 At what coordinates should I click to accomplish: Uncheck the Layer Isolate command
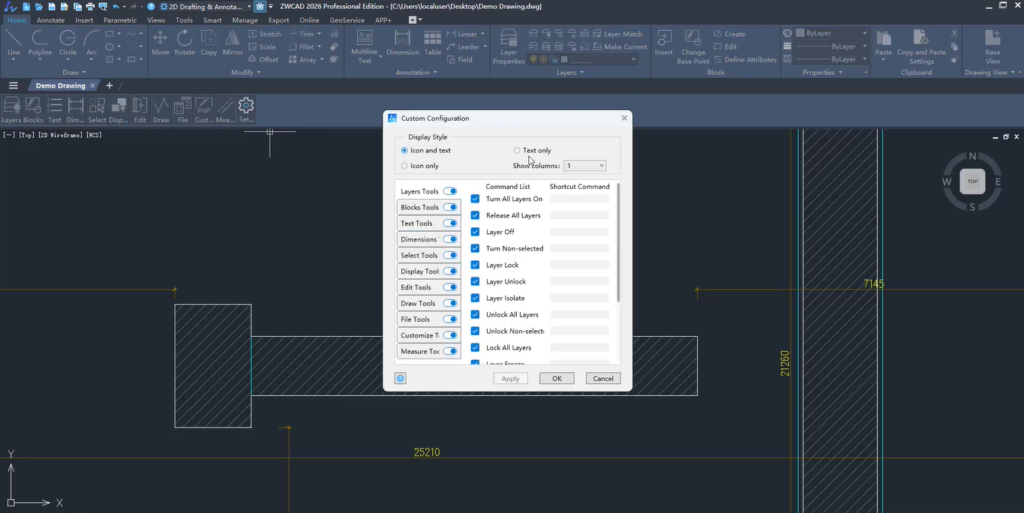pyautogui.click(x=475, y=298)
